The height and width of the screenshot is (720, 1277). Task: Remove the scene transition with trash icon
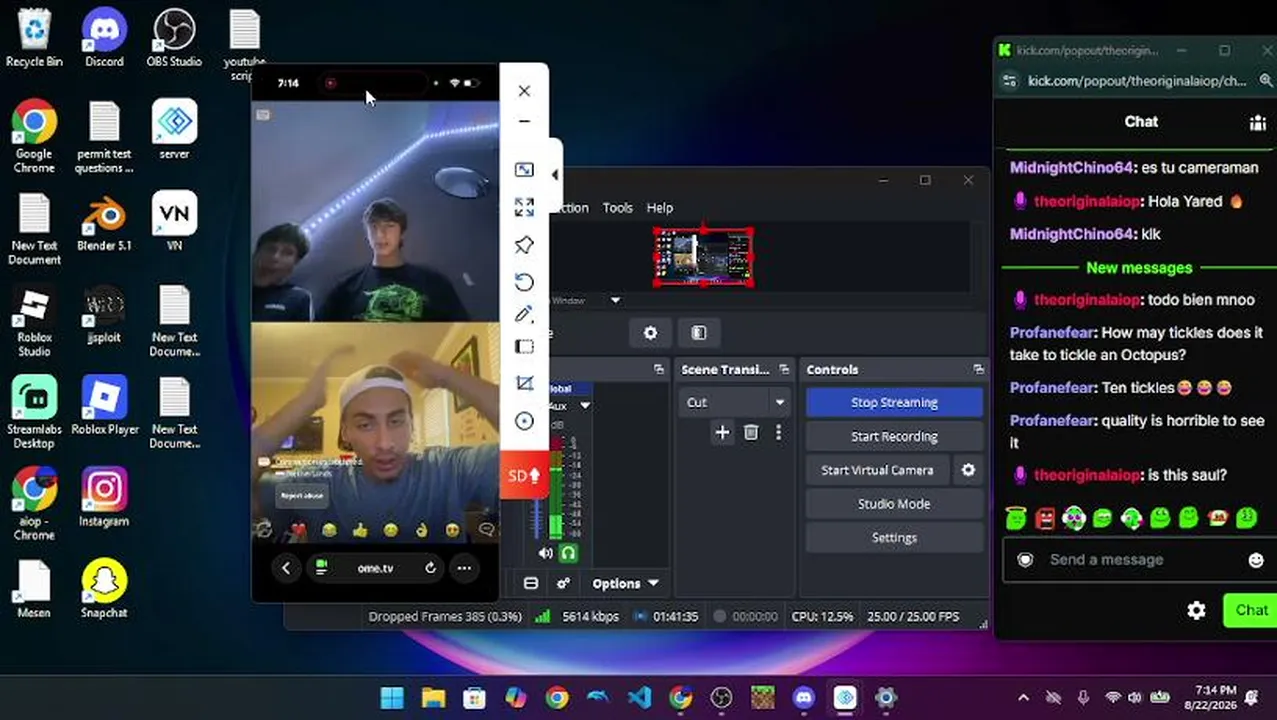[751, 432]
